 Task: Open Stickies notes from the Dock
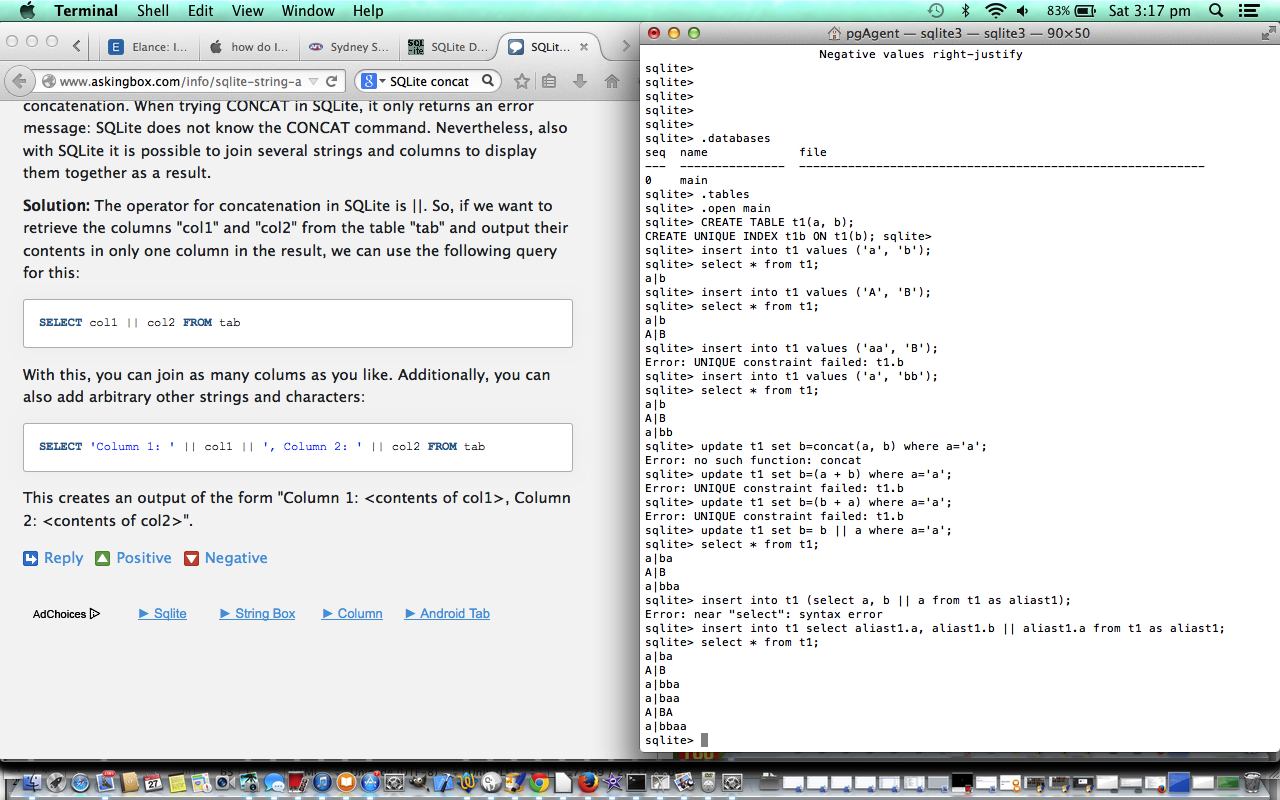[177, 782]
